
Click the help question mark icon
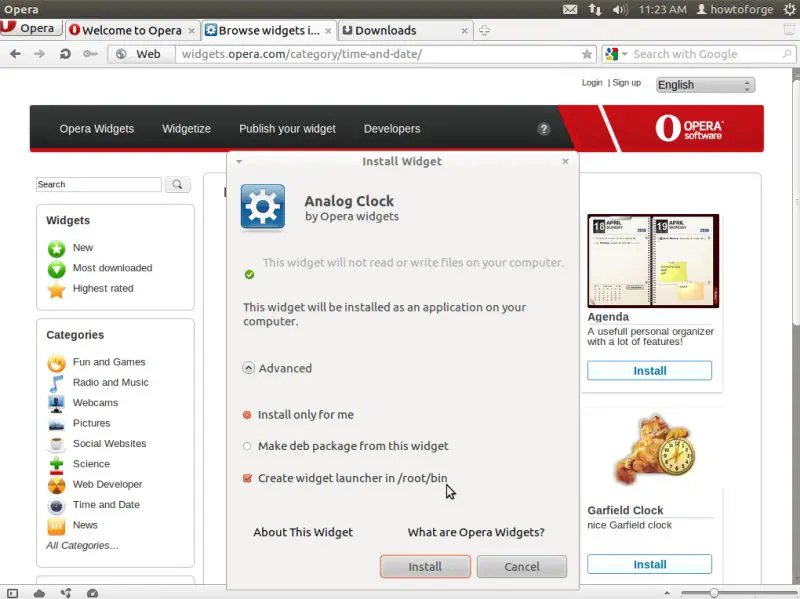(544, 129)
